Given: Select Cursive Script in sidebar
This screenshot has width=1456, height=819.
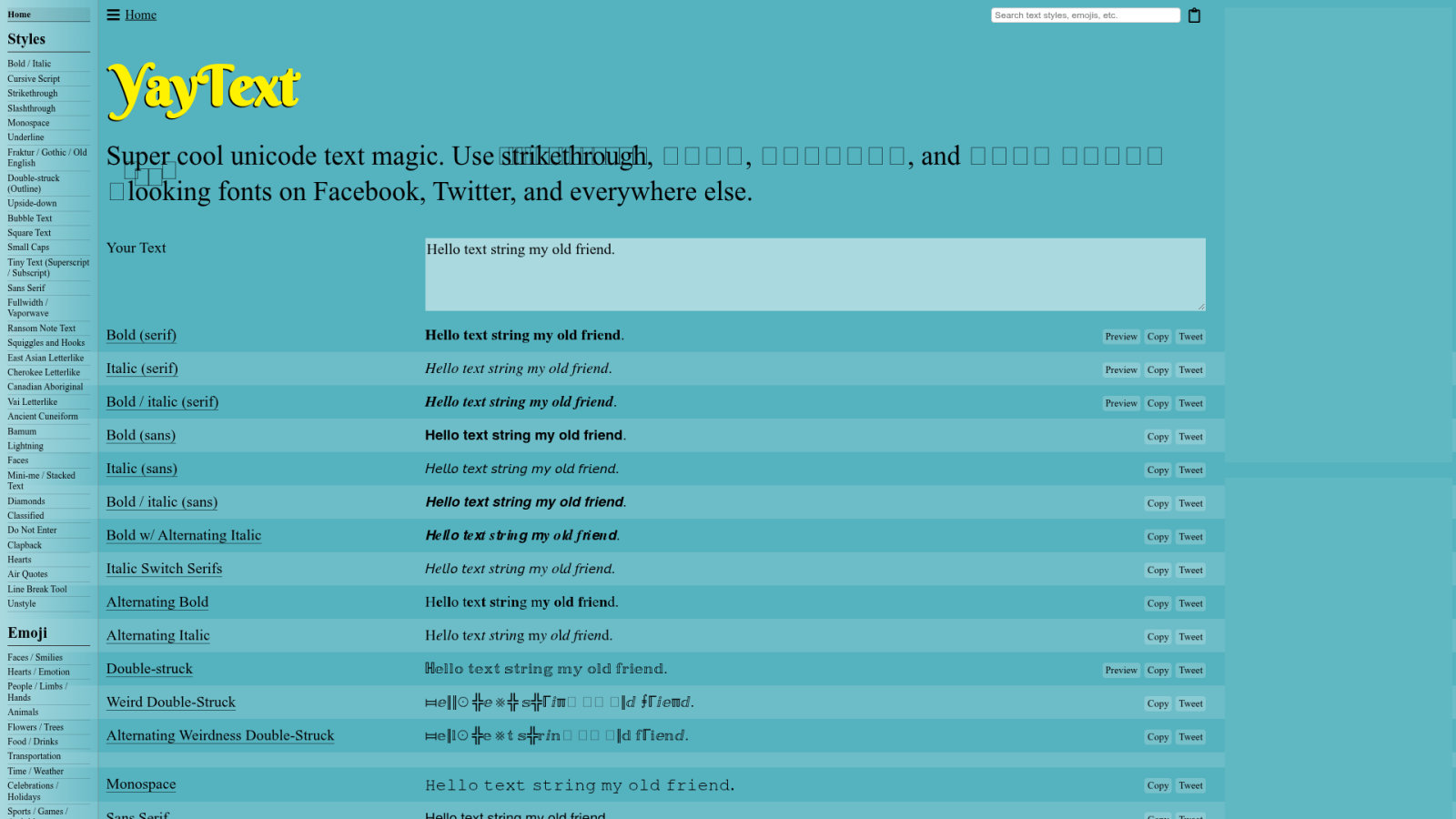Looking at the screenshot, I should (34, 79).
